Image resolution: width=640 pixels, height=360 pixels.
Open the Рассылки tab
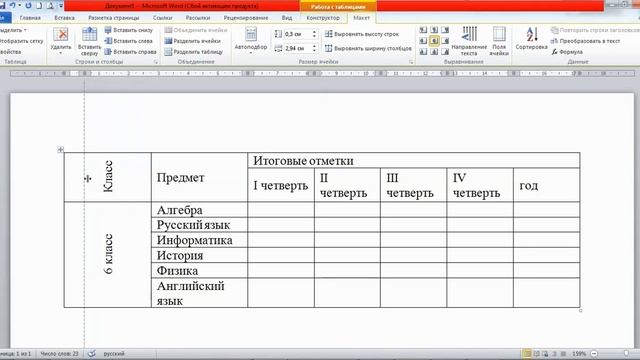[x=198, y=18]
